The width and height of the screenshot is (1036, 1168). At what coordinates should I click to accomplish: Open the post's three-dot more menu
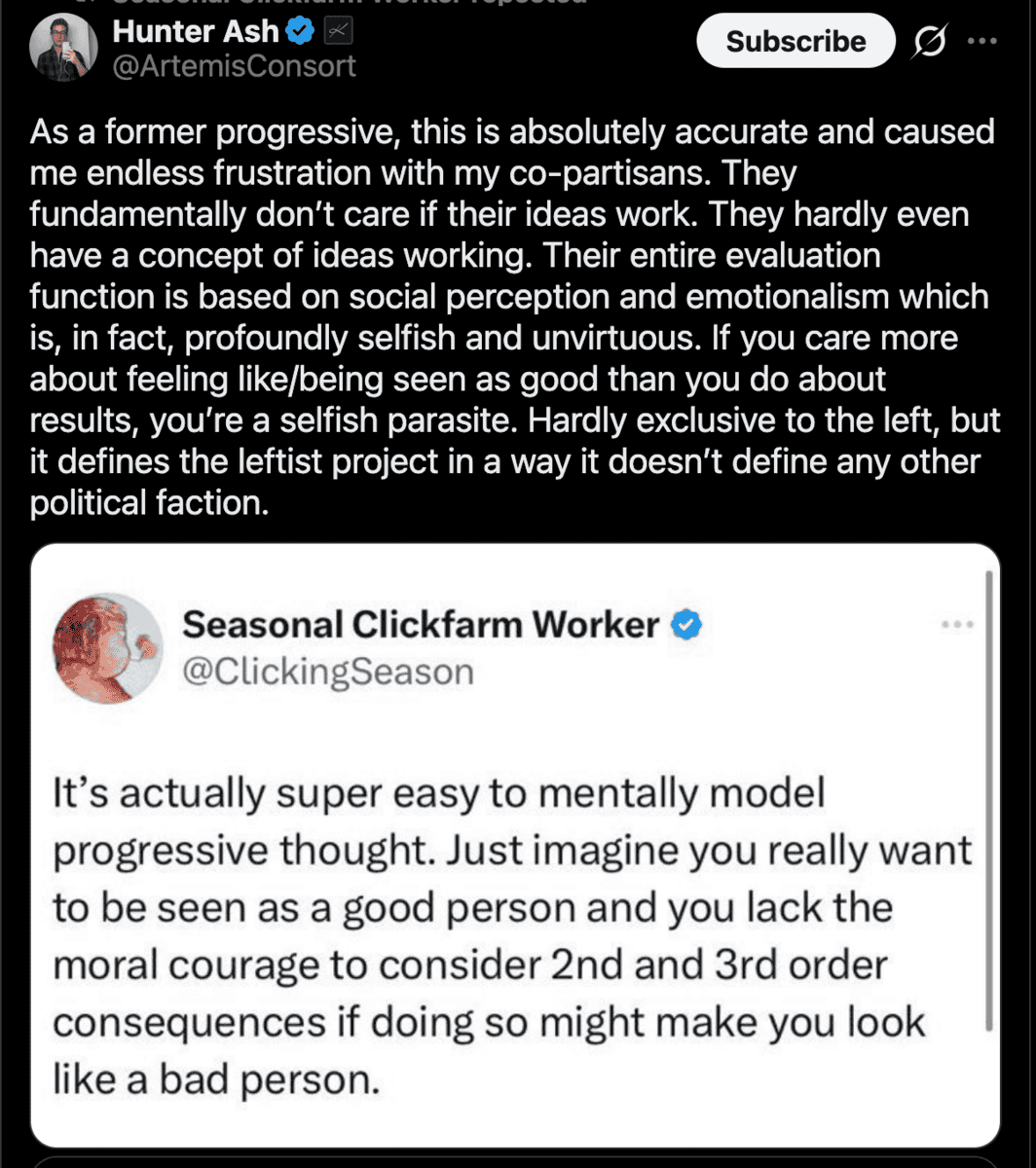[980, 41]
